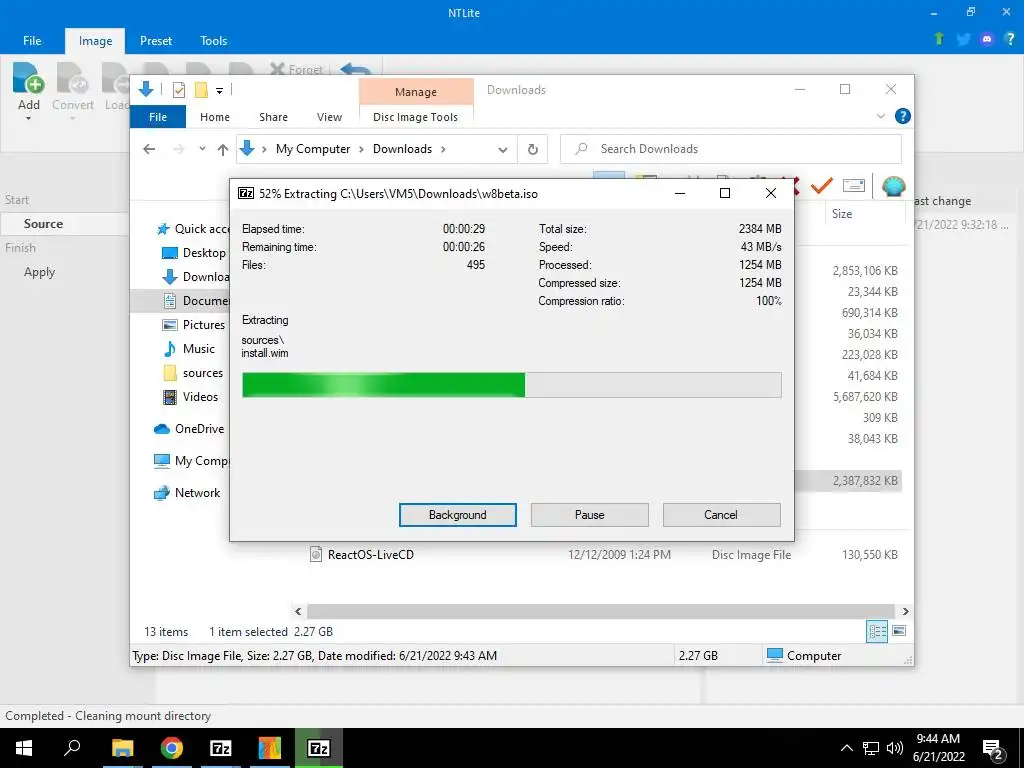The height and width of the screenshot is (768, 1024).
Task: Open the address bar history dropdown
Action: coord(503,150)
